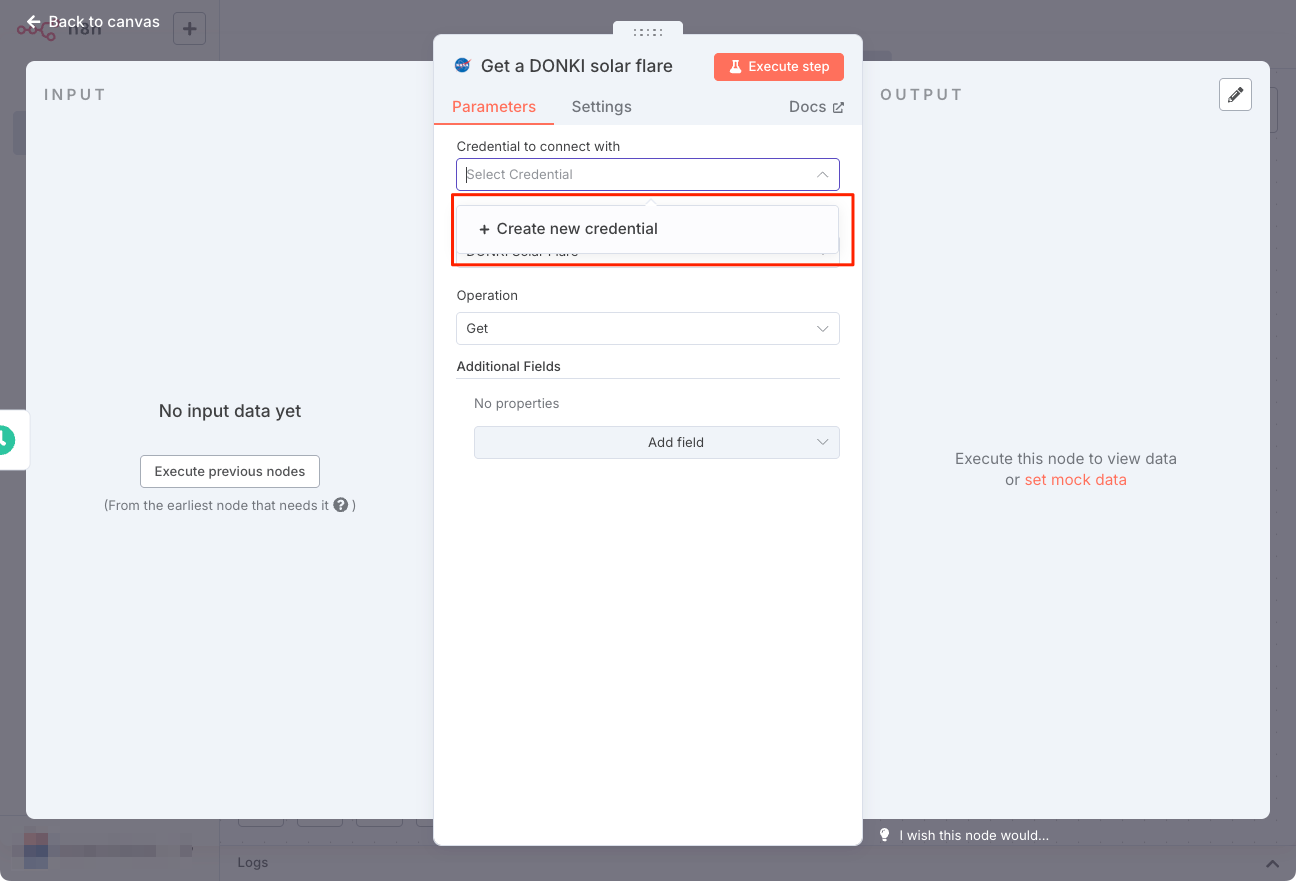This screenshot has height=881, width=1296.
Task: Click Execute previous nodes button
Action: click(230, 472)
